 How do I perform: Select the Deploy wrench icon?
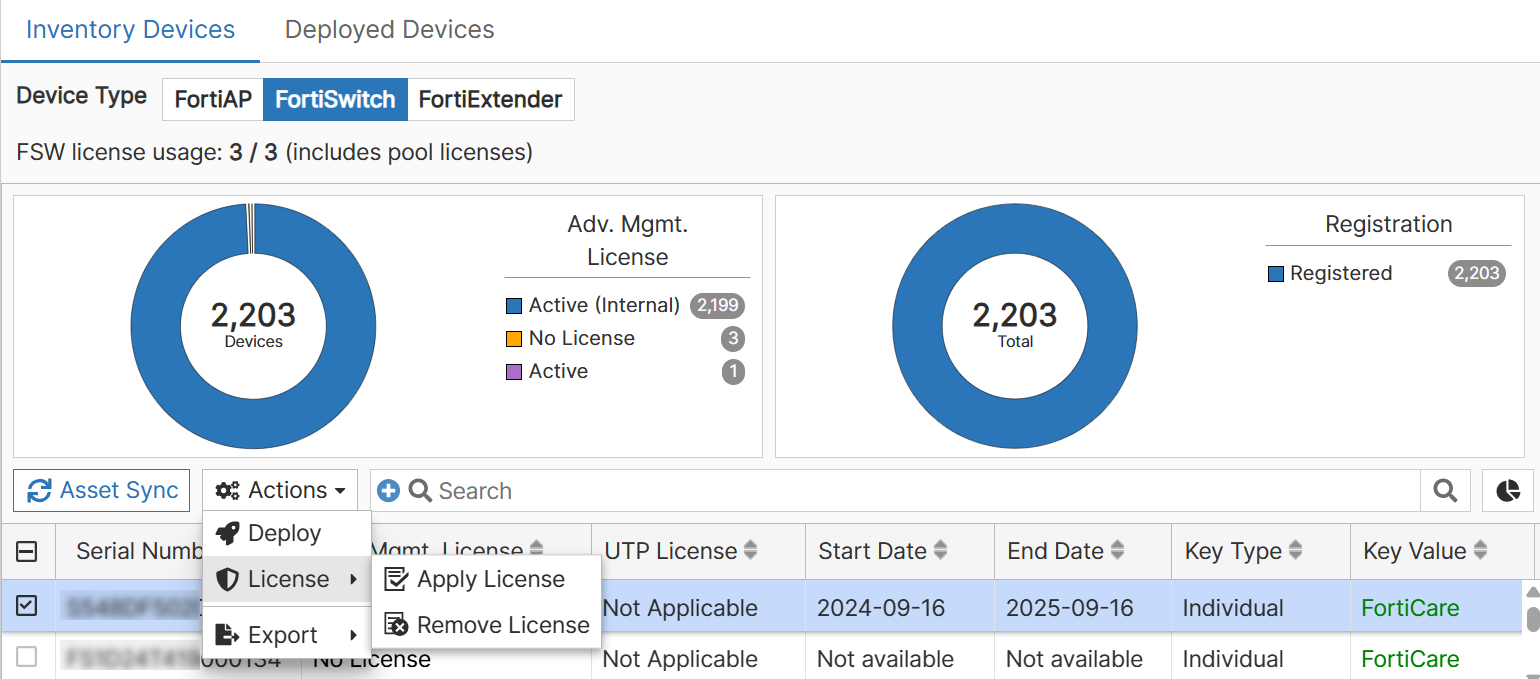227,532
